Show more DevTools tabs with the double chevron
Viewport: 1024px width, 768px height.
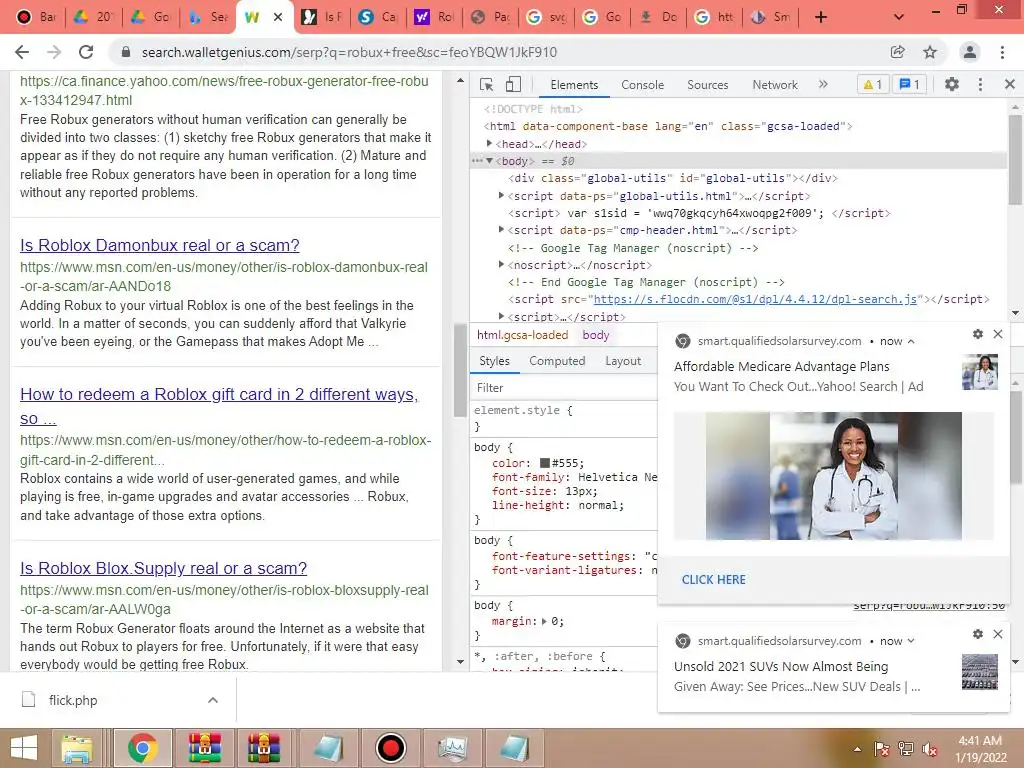pyautogui.click(x=823, y=84)
